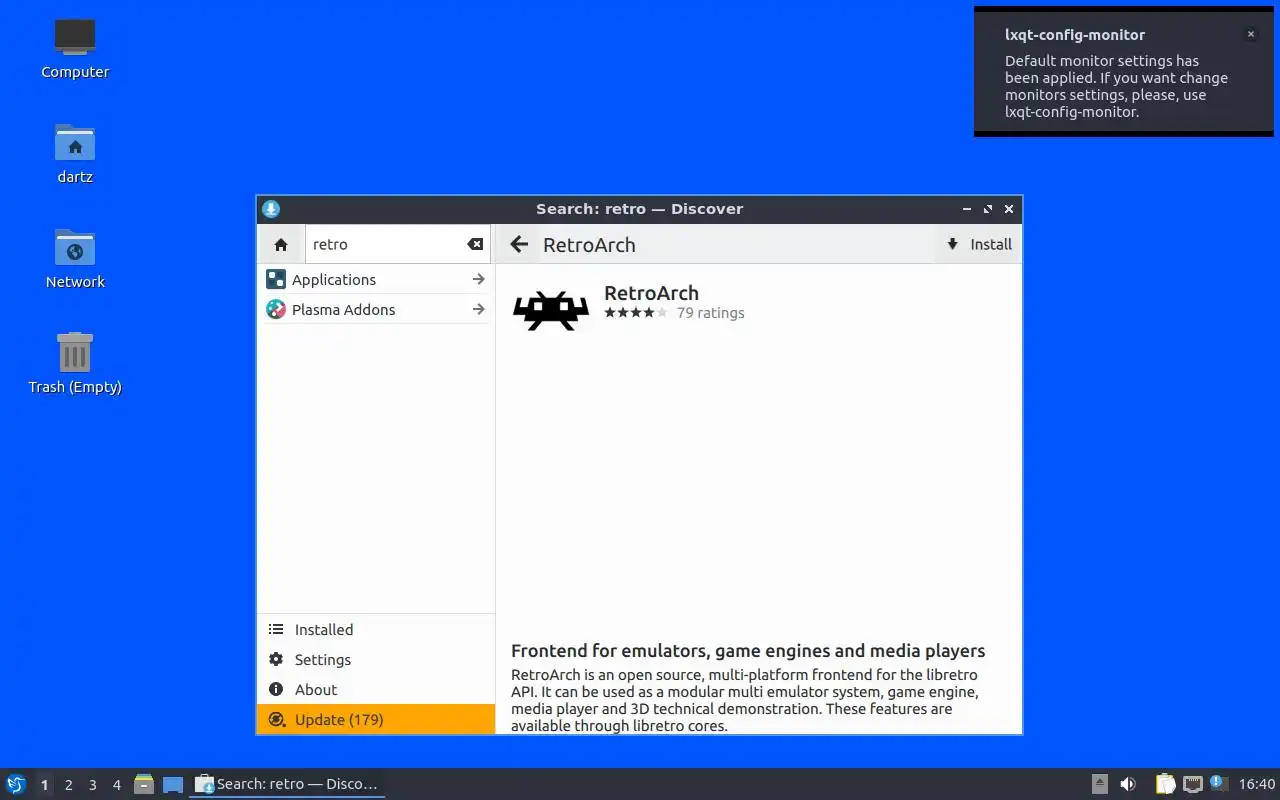Click the volume speaker tray icon
Image resolution: width=1280 pixels, height=800 pixels.
(1128, 784)
